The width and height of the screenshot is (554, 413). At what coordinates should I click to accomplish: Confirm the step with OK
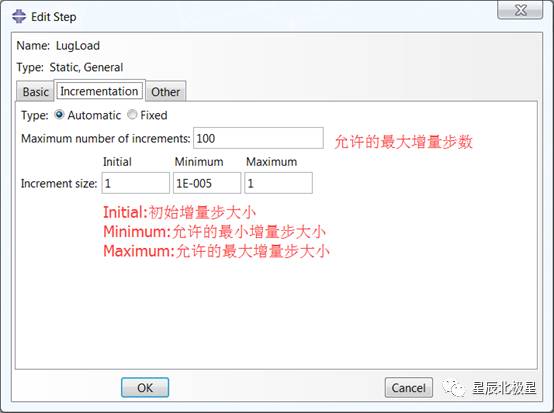point(145,388)
